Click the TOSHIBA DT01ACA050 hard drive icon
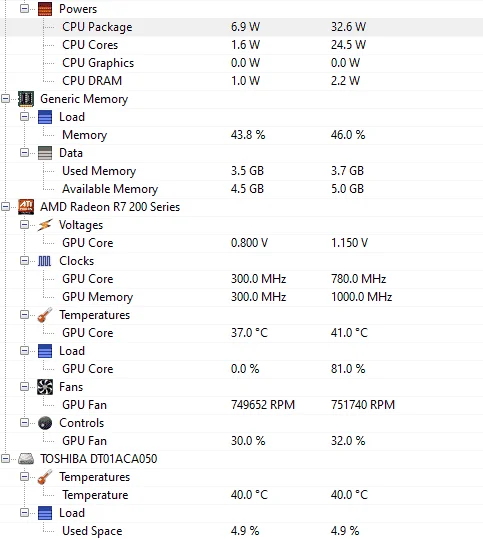 (26, 459)
